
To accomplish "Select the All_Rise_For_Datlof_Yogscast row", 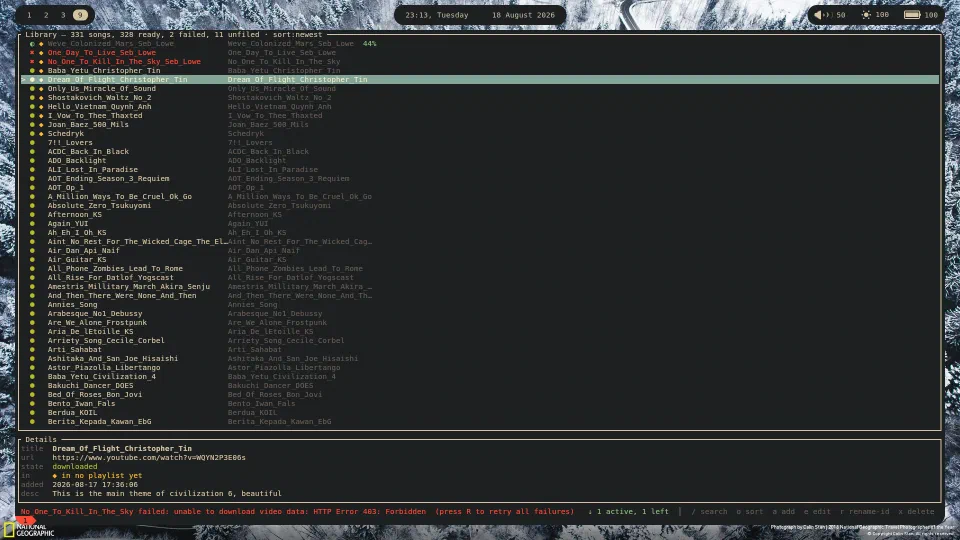I will 480,277.
